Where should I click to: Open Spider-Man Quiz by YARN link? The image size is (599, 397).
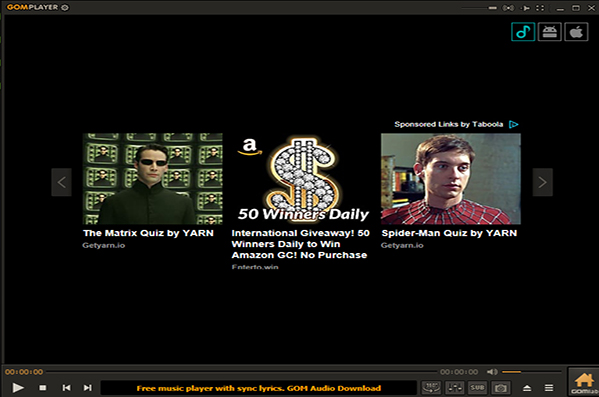tap(449, 233)
